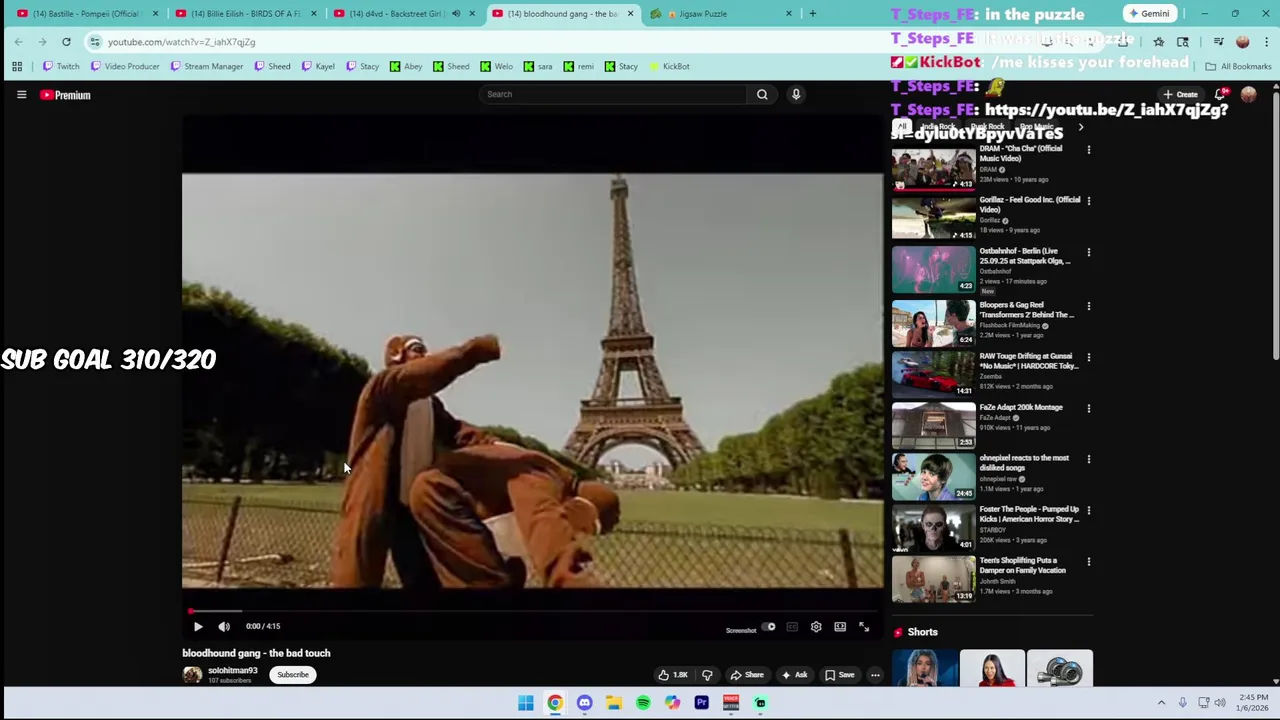The image size is (1280, 720).
Task: Show hidden system tray icons
Action: coord(1161,703)
